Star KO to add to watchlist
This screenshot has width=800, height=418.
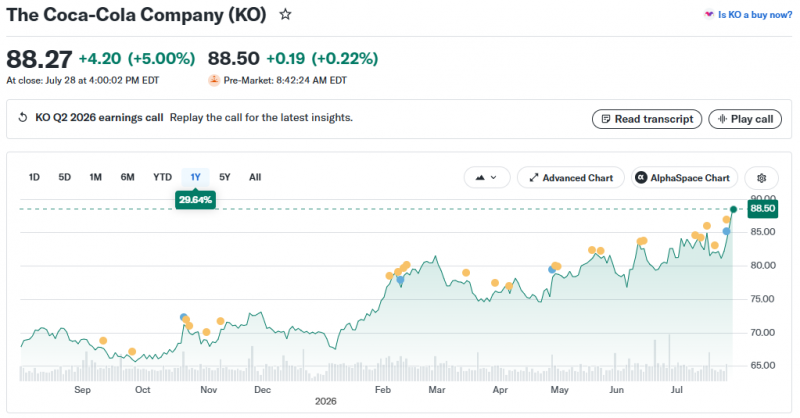[x=285, y=15]
